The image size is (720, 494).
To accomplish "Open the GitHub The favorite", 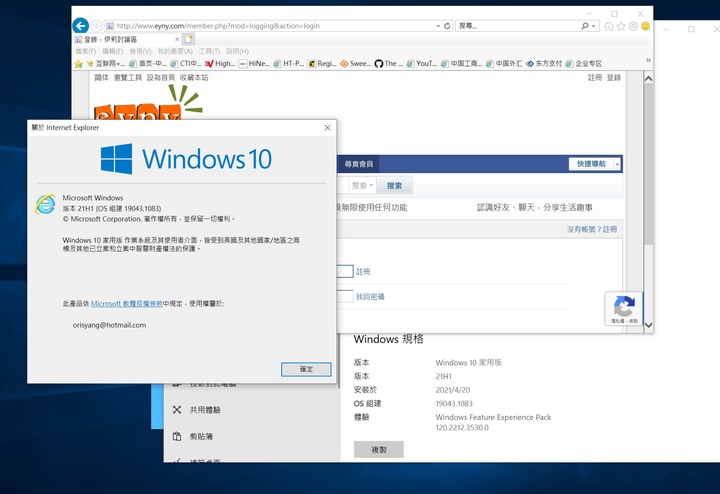I will (x=388, y=64).
